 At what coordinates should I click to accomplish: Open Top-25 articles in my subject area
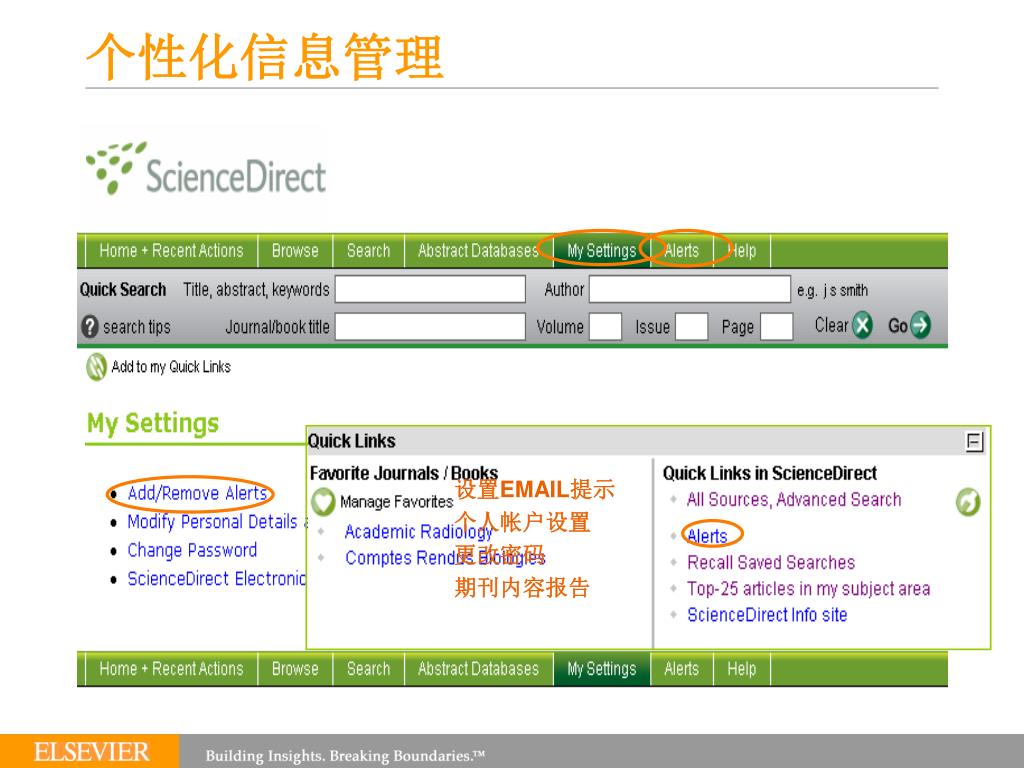[808, 588]
